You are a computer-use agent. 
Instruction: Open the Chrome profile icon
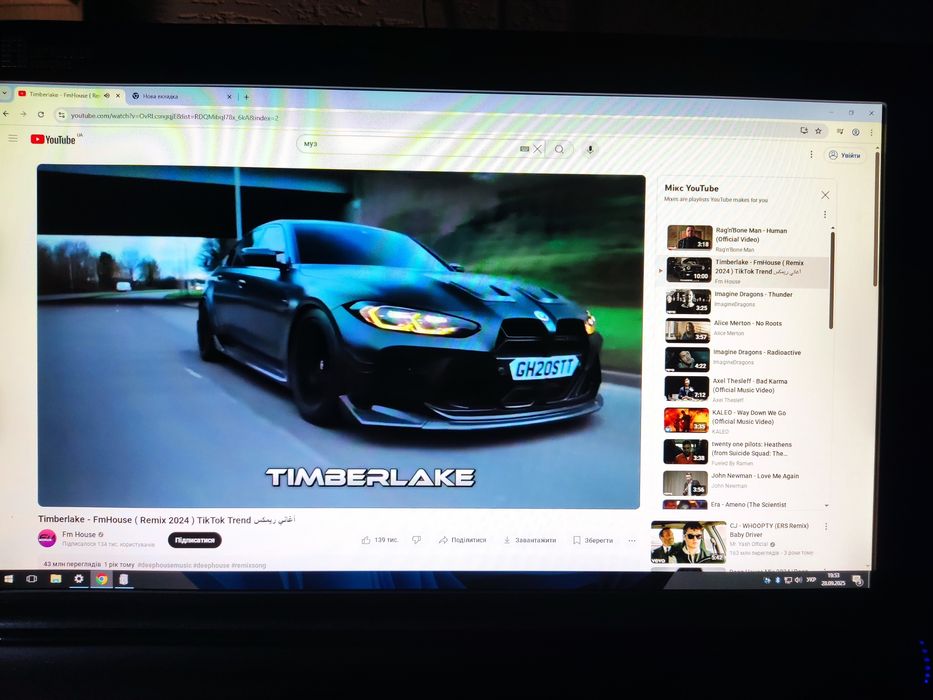(x=856, y=132)
